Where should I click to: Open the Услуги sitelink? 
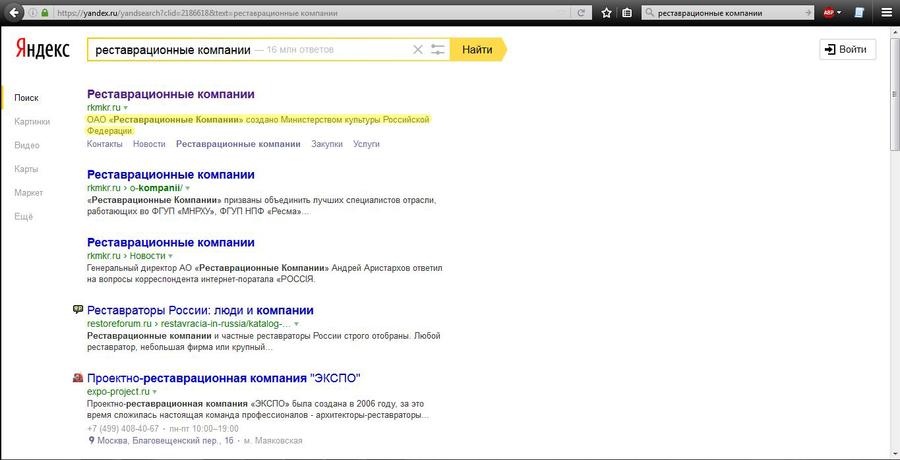[x=366, y=144]
